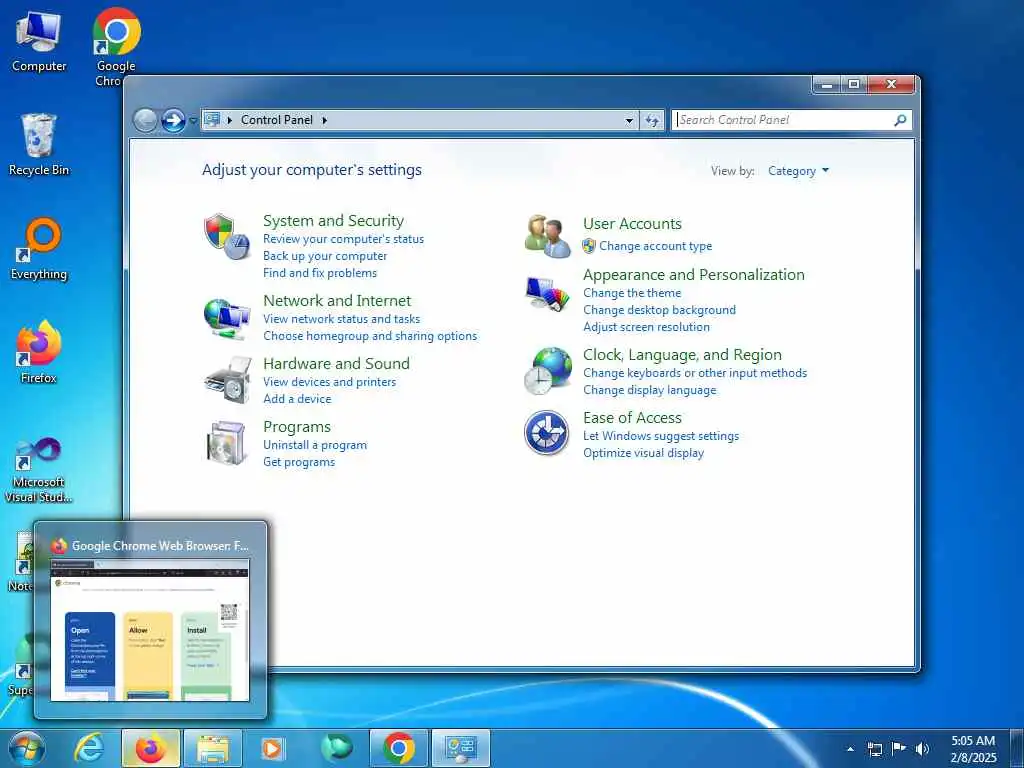The width and height of the screenshot is (1024, 768).
Task: Launch Internet Explorer from the taskbar
Action: tap(89, 748)
